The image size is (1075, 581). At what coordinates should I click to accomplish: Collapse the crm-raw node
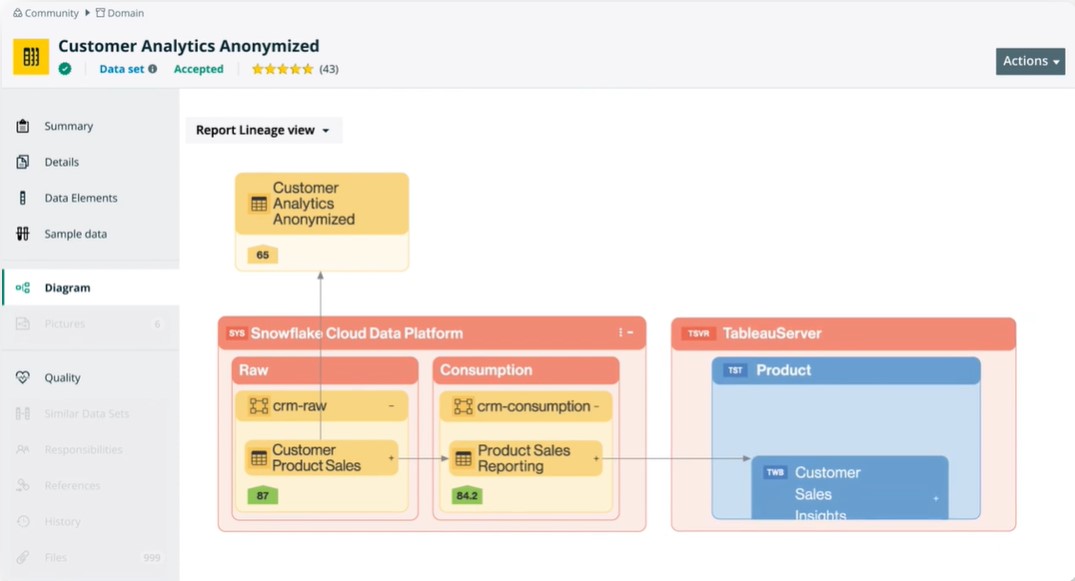(x=391, y=406)
